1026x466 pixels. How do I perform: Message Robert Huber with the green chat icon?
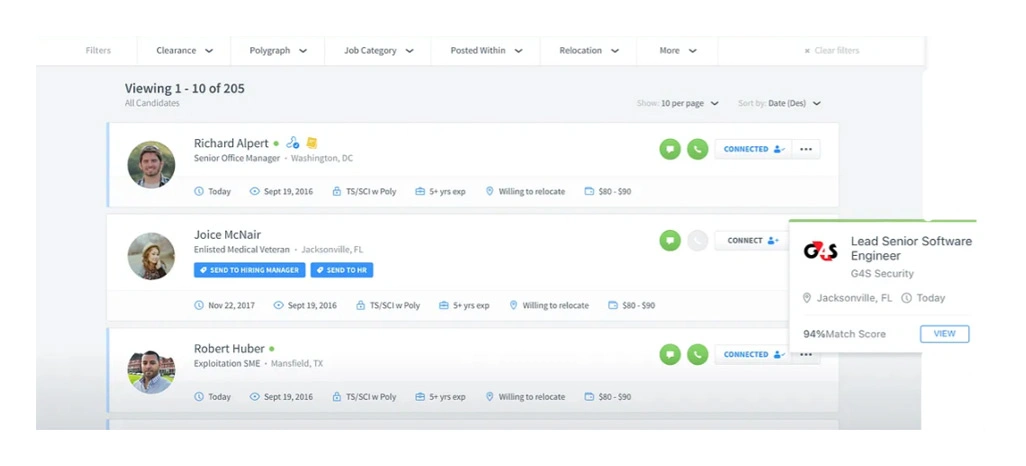tap(669, 354)
